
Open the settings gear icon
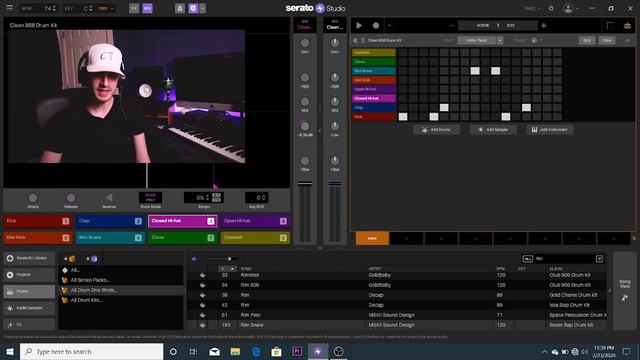pos(551,8)
